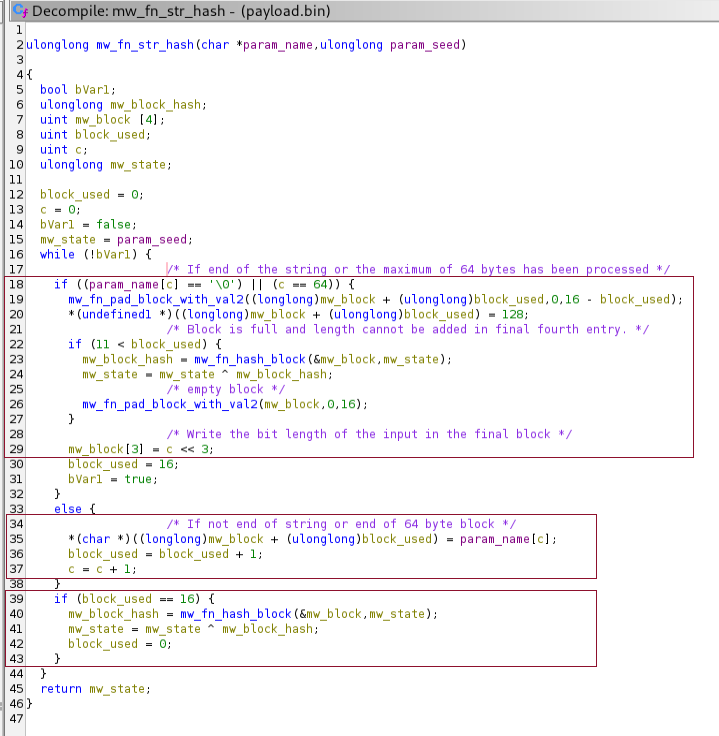This screenshot has height=736, width=719.
Task: Click the 'uint c;' declaration
Action: coord(64,150)
